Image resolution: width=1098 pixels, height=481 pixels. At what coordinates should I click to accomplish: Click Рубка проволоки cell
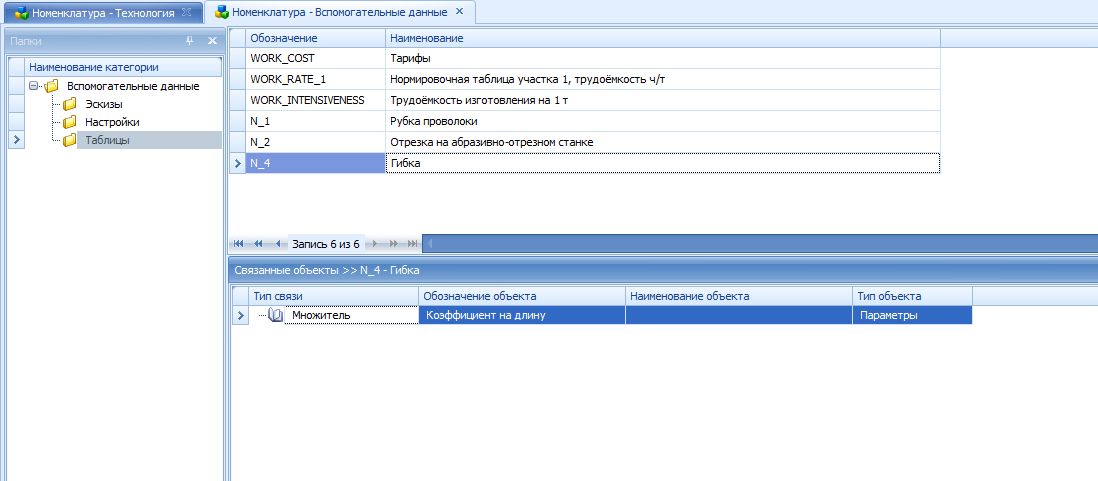[x=662, y=121]
